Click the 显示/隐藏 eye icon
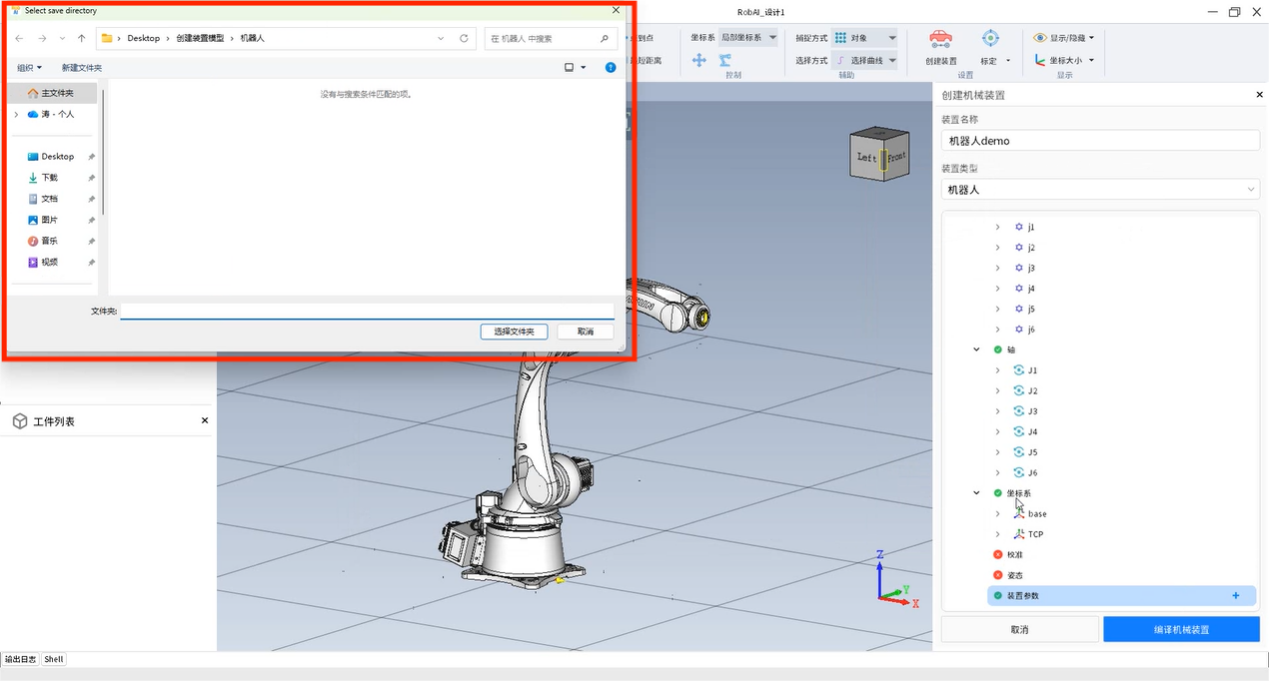 tap(1040, 38)
